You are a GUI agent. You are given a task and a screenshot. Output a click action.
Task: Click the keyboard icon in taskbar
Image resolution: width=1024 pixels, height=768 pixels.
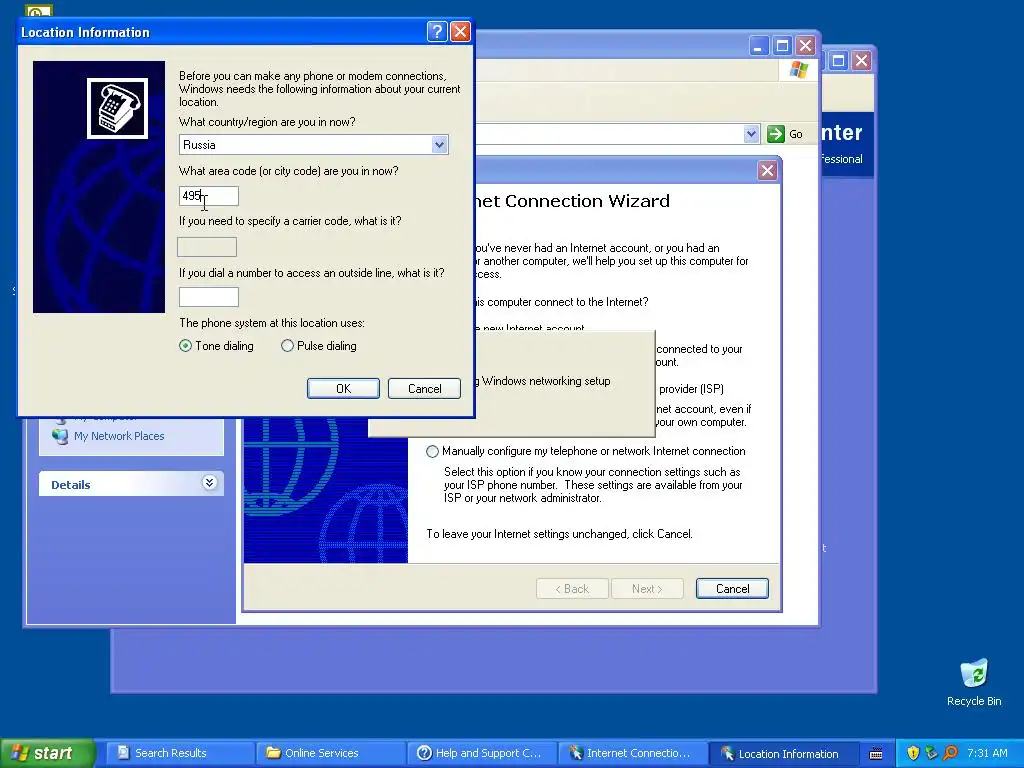[x=876, y=754]
